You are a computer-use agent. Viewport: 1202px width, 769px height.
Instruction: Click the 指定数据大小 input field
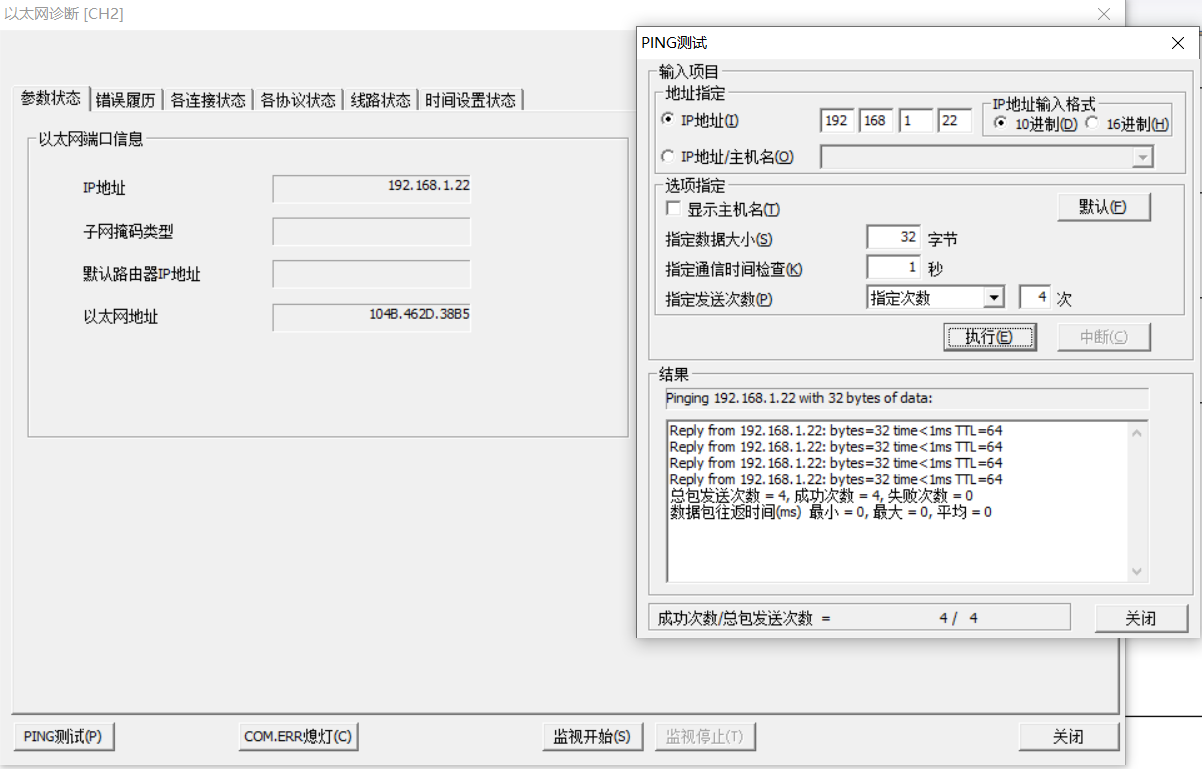[893, 238]
